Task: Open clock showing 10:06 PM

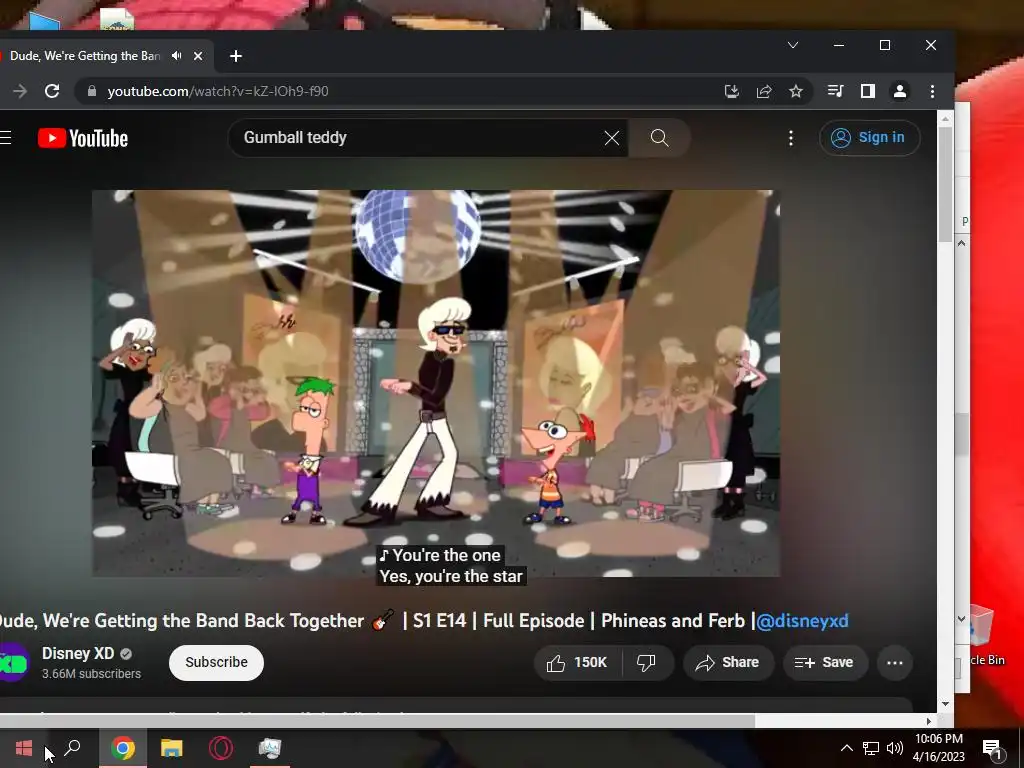Action: point(938,748)
